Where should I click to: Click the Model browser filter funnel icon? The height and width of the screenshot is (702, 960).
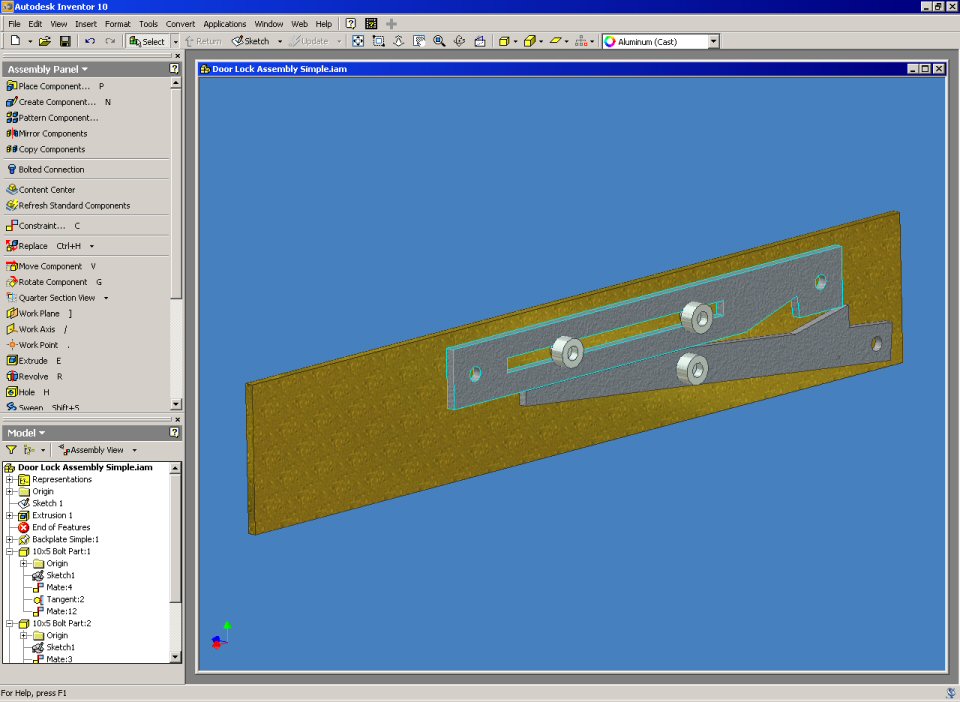point(11,450)
